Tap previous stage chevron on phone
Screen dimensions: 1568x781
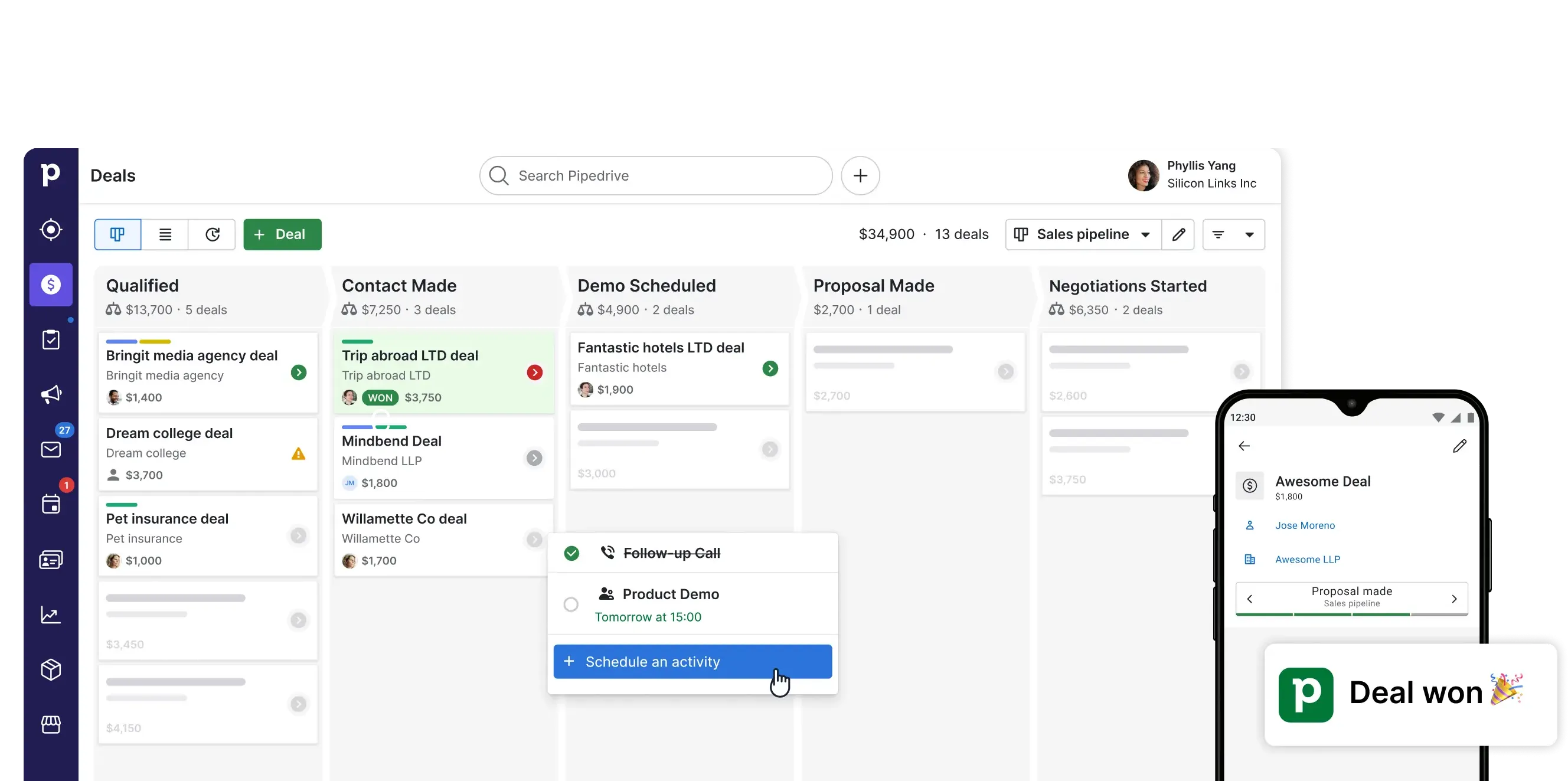[1250, 599]
